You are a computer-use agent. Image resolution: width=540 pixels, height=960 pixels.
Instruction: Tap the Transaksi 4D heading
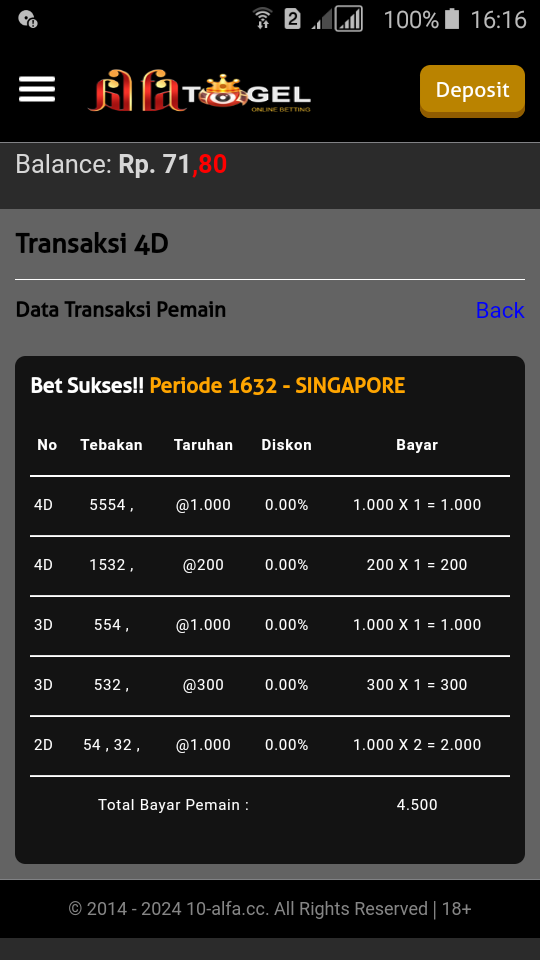[x=92, y=244]
